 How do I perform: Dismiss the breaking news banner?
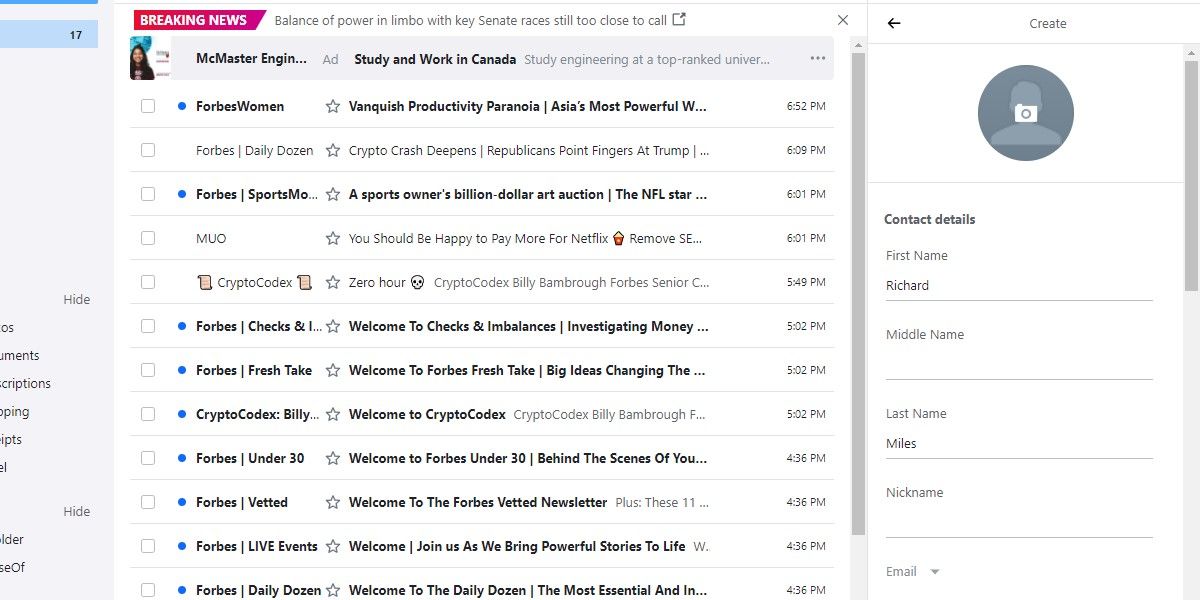coord(842,19)
